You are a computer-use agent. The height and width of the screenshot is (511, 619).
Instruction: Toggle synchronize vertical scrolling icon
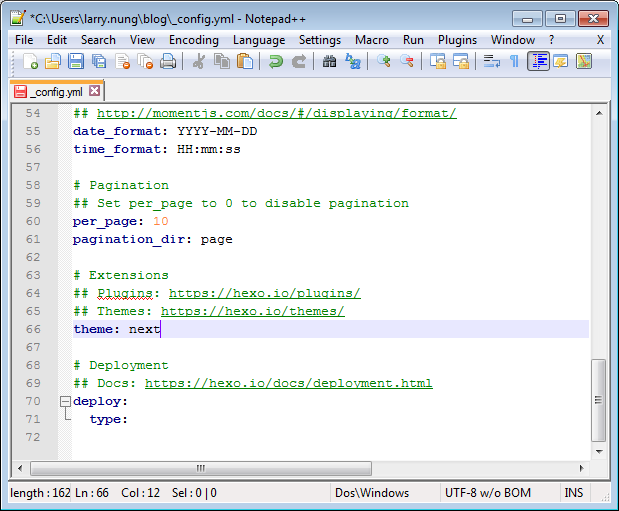point(437,62)
